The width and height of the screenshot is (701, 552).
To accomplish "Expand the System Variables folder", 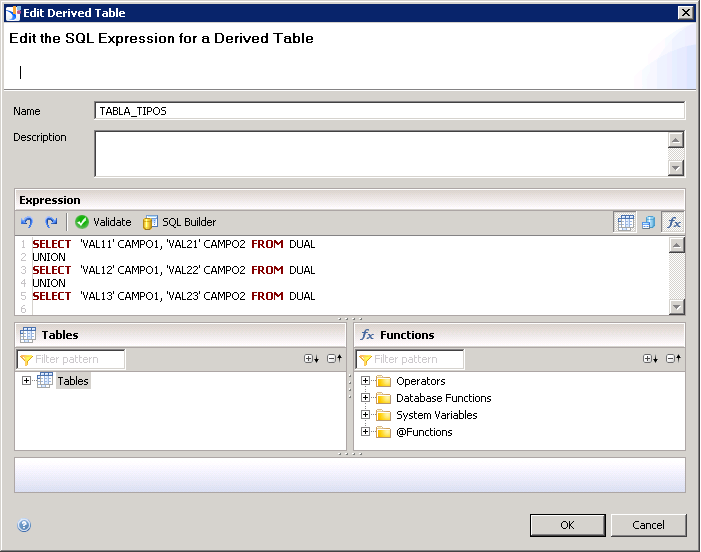I will click(365, 415).
